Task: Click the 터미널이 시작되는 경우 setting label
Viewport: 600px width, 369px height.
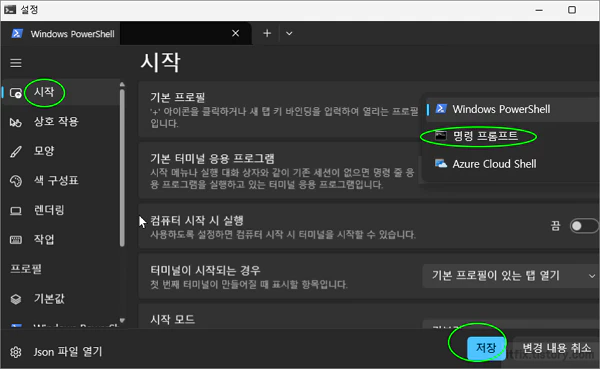Action: (x=205, y=271)
